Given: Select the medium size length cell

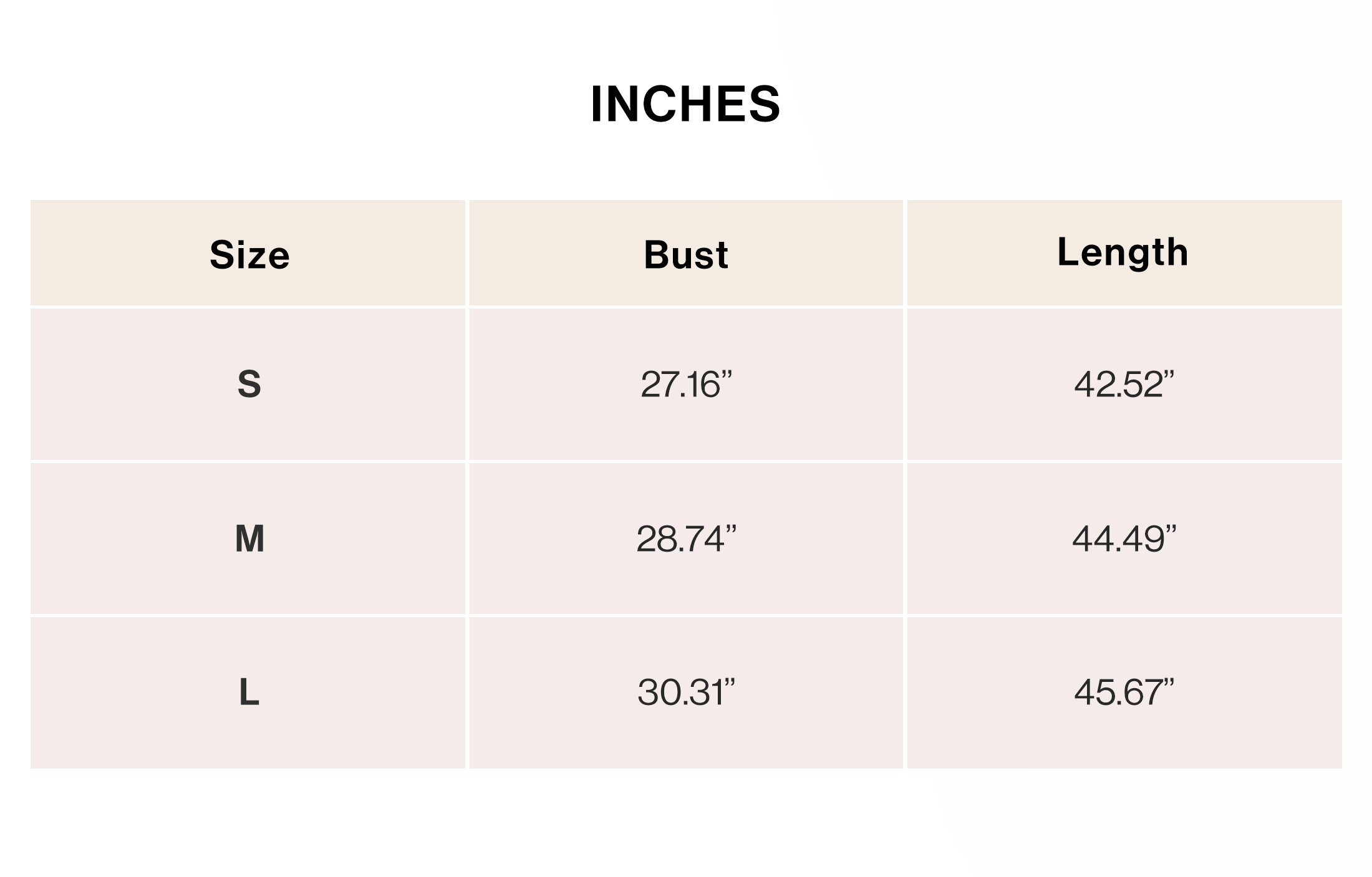Looking at the screenshot, I should point(1124,539).
